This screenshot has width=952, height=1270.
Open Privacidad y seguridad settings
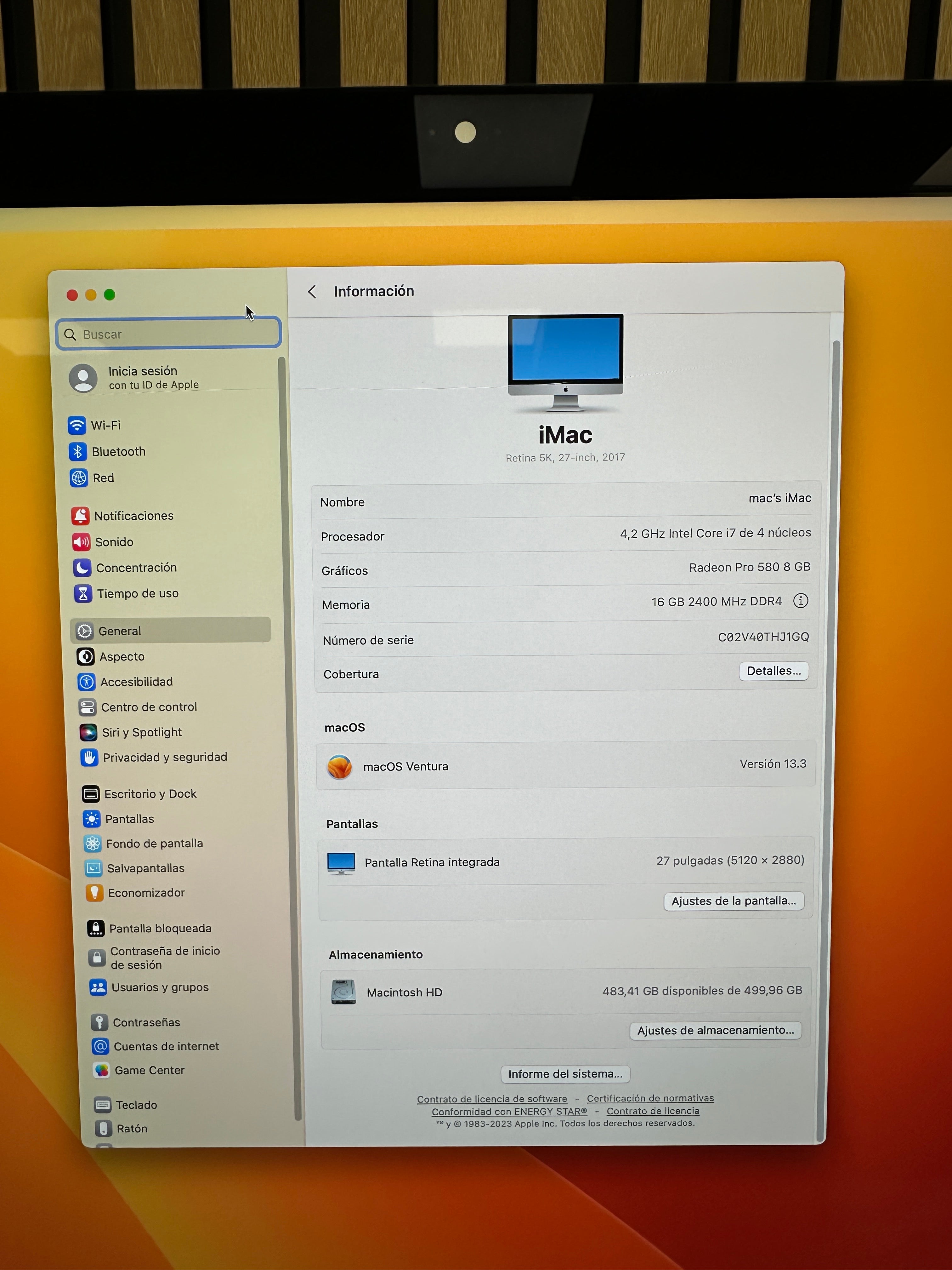tap(165, 757)
